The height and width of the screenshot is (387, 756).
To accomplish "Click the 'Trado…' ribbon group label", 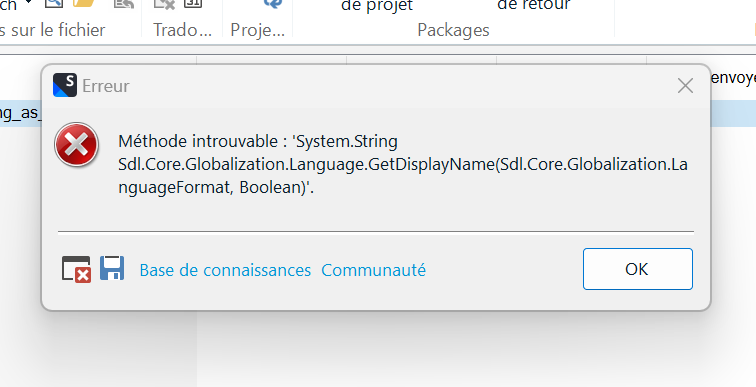I will click(182, 30).
